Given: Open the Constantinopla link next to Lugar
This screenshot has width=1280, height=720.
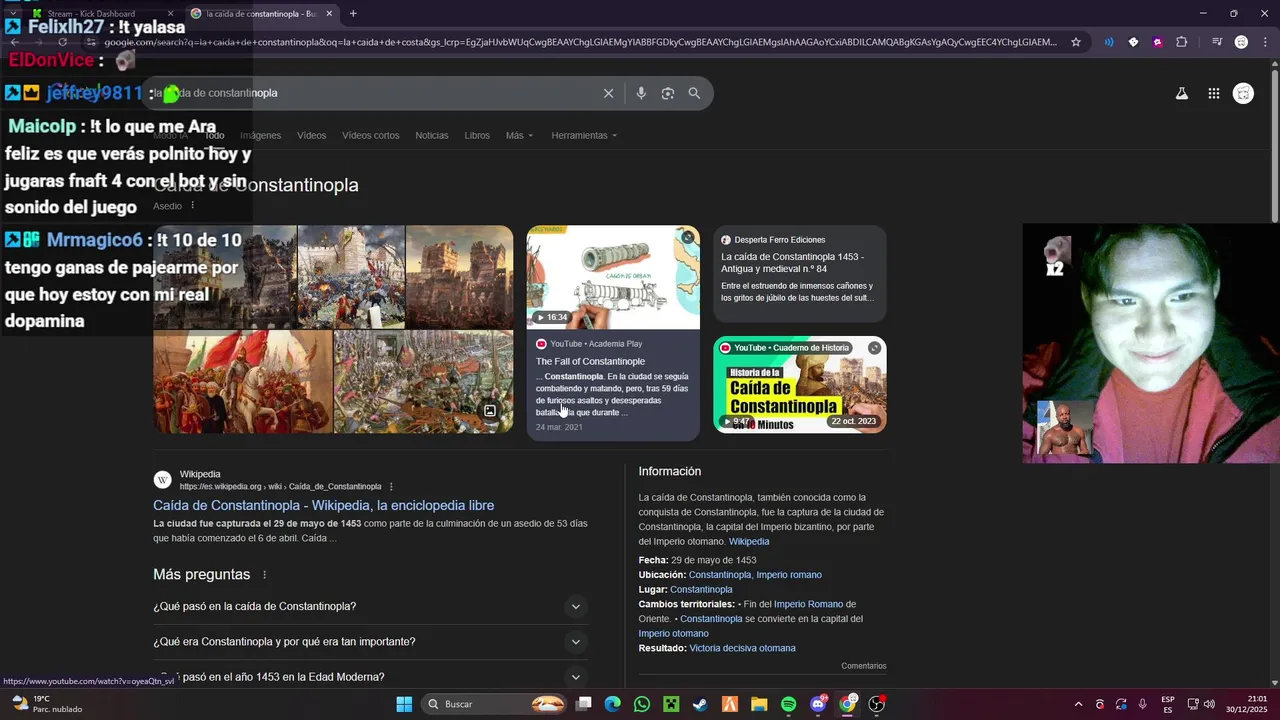Looking at the screenshot, I should (x=701, y=590).
